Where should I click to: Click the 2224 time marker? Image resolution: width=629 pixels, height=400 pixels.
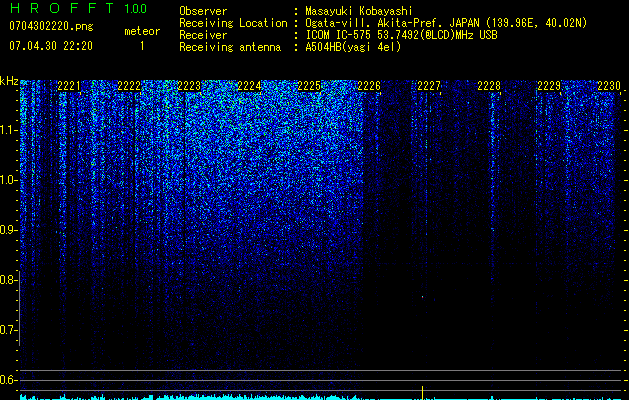click(x=249, y=86)
